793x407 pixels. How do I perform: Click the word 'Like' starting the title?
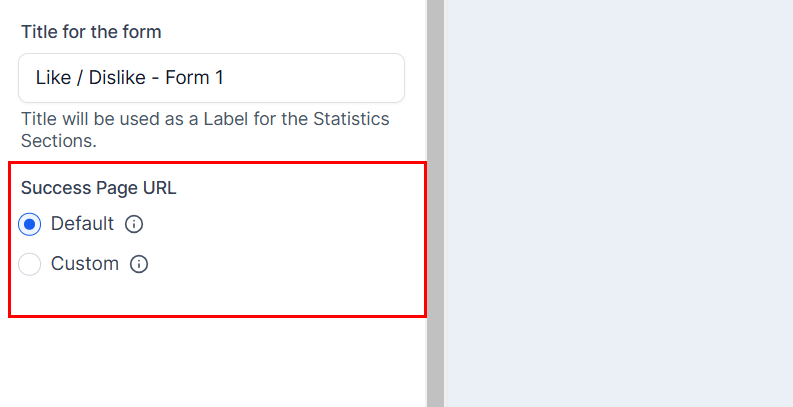52,78
